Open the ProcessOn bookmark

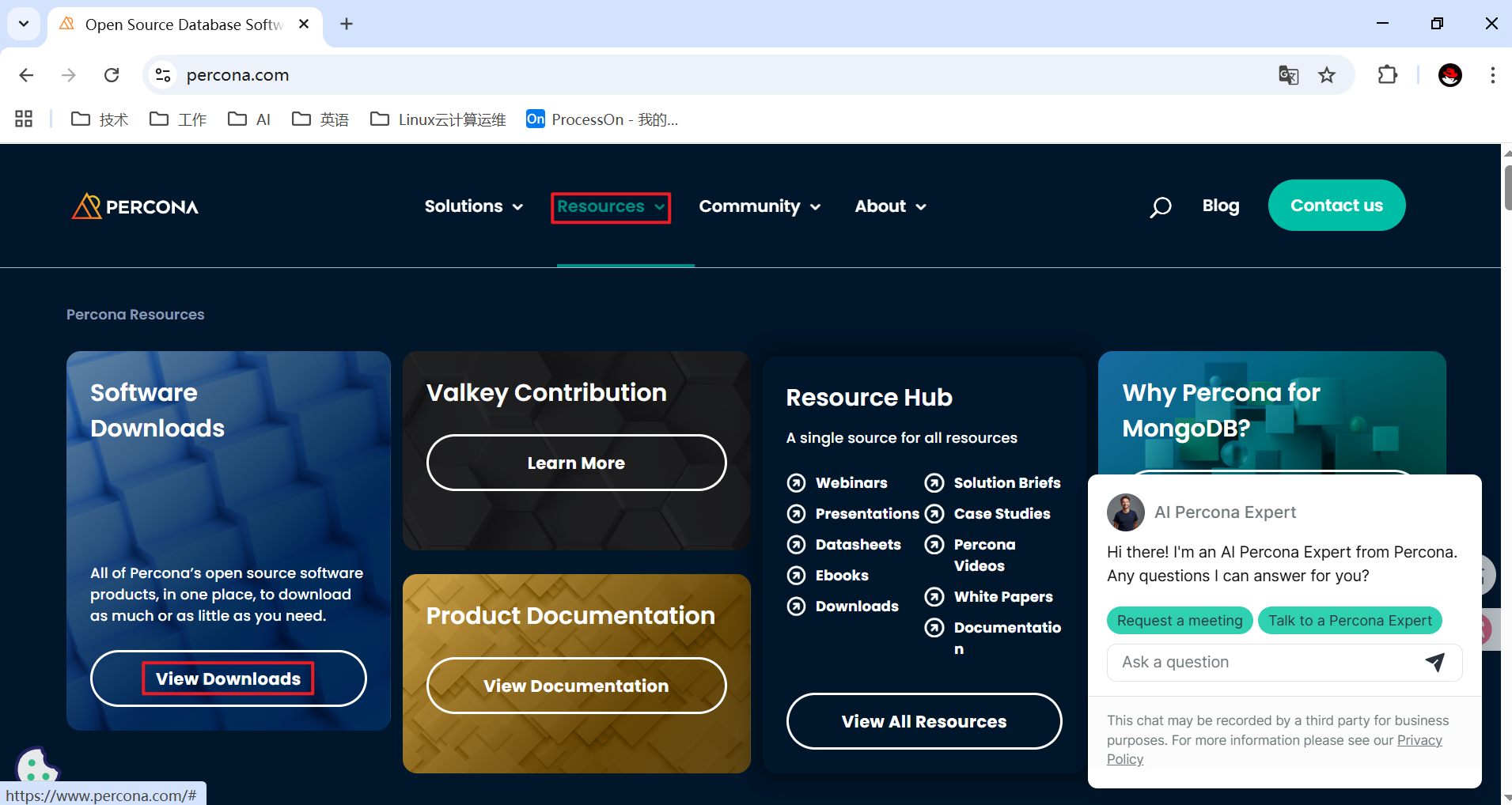pos(602,119)
